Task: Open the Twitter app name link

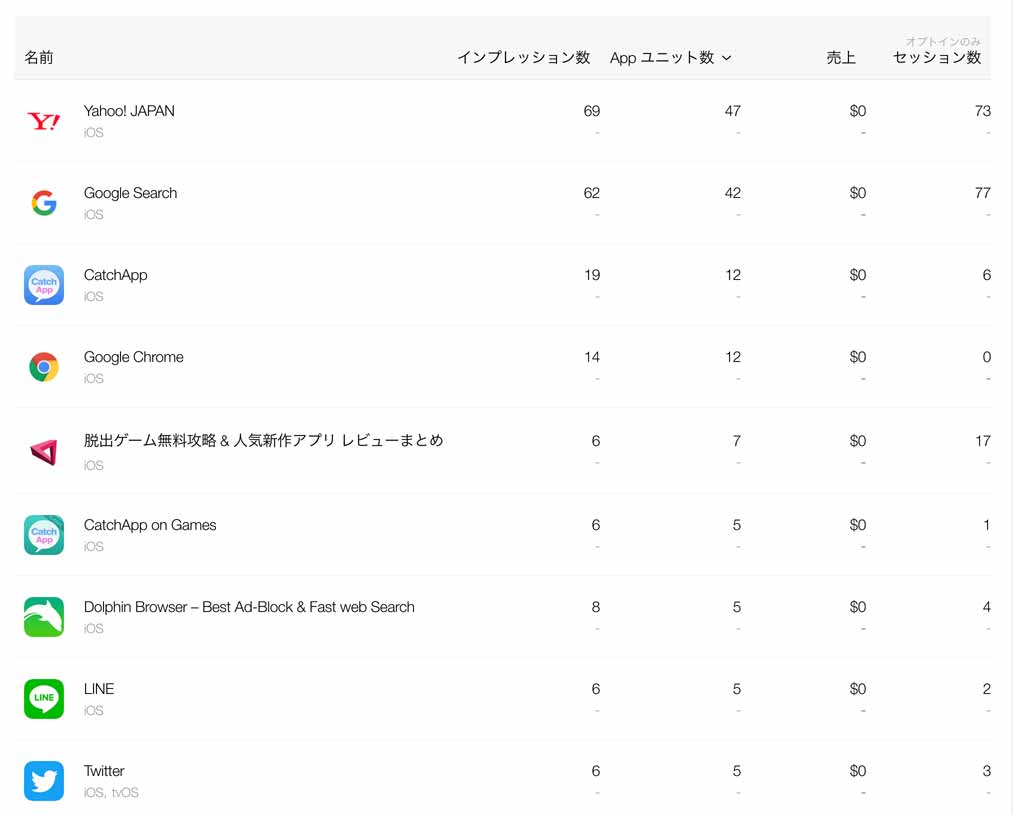Action: [104, 771]
